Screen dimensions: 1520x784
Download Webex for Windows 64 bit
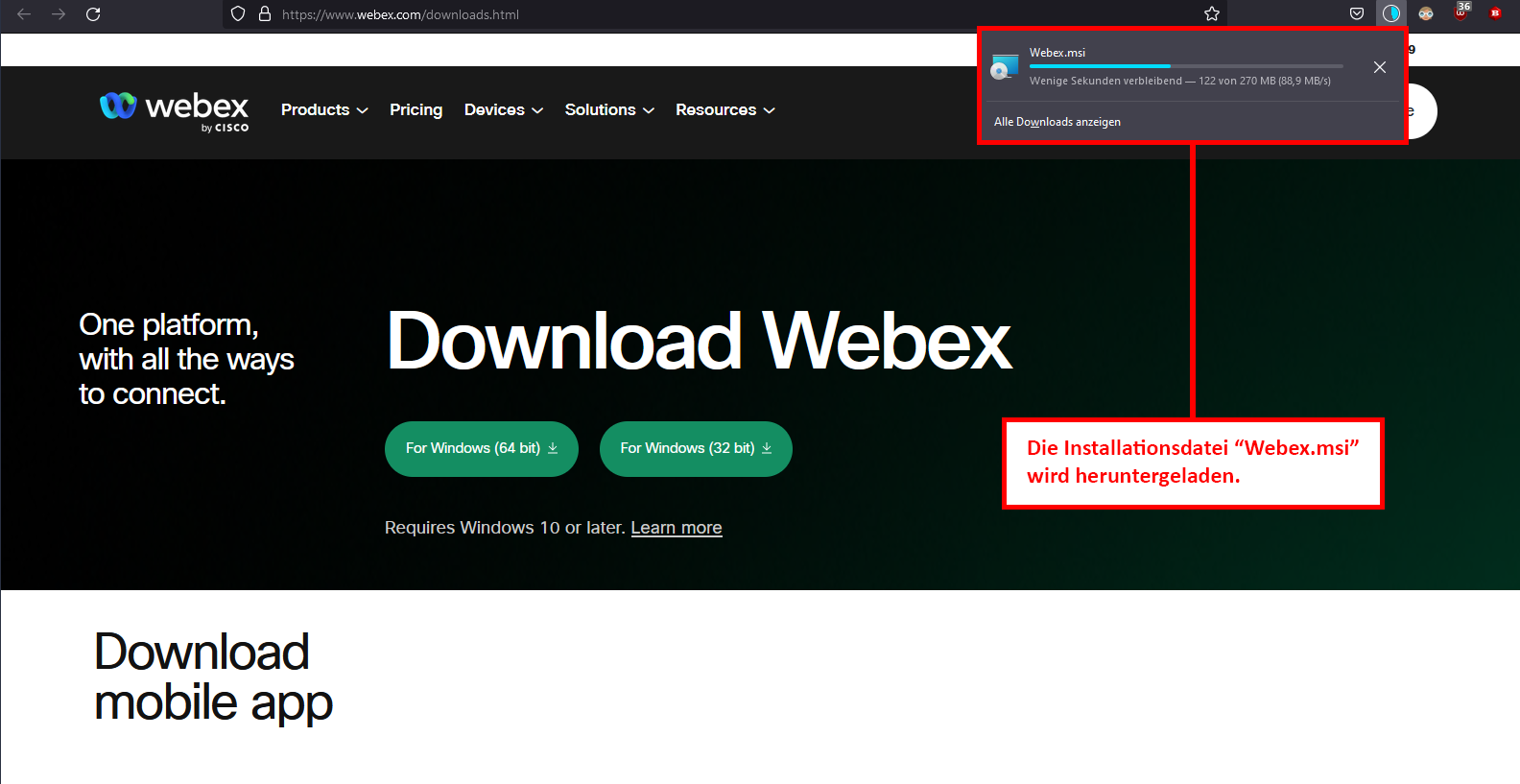pos(482,449)
